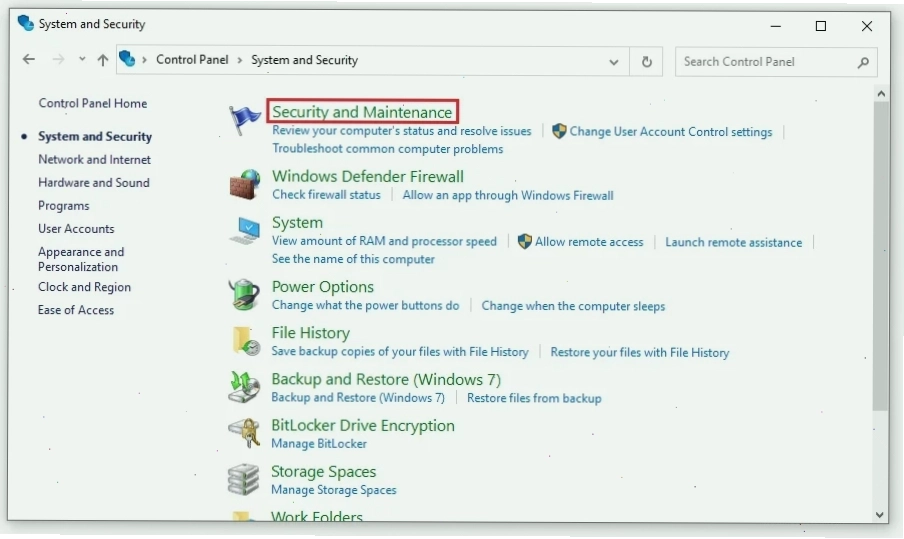Click the search magnifier icon
This screenshot has width=904, height=539.
[863, 62]
